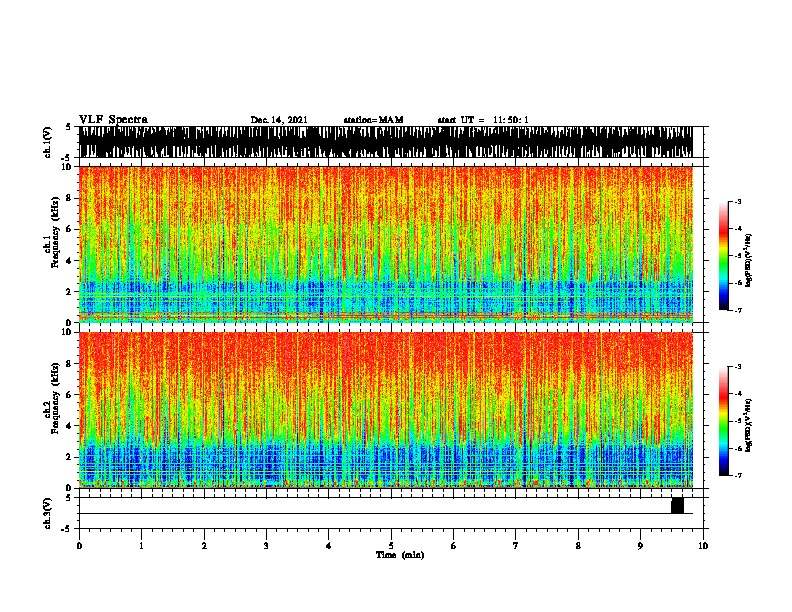Click the "ch.3(V)" axis label
This screenshot has width=792, height=612.
pyautogui.click(x=47, y=513)
